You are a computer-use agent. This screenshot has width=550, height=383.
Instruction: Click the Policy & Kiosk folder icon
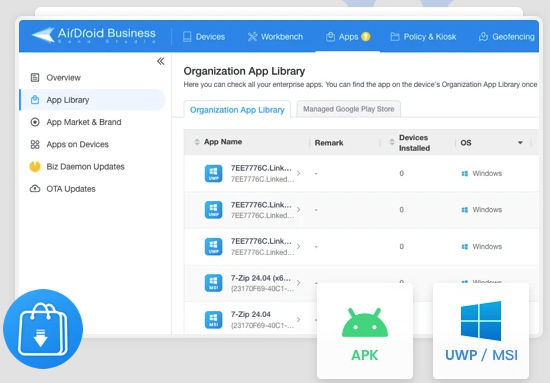coord(395,36)
